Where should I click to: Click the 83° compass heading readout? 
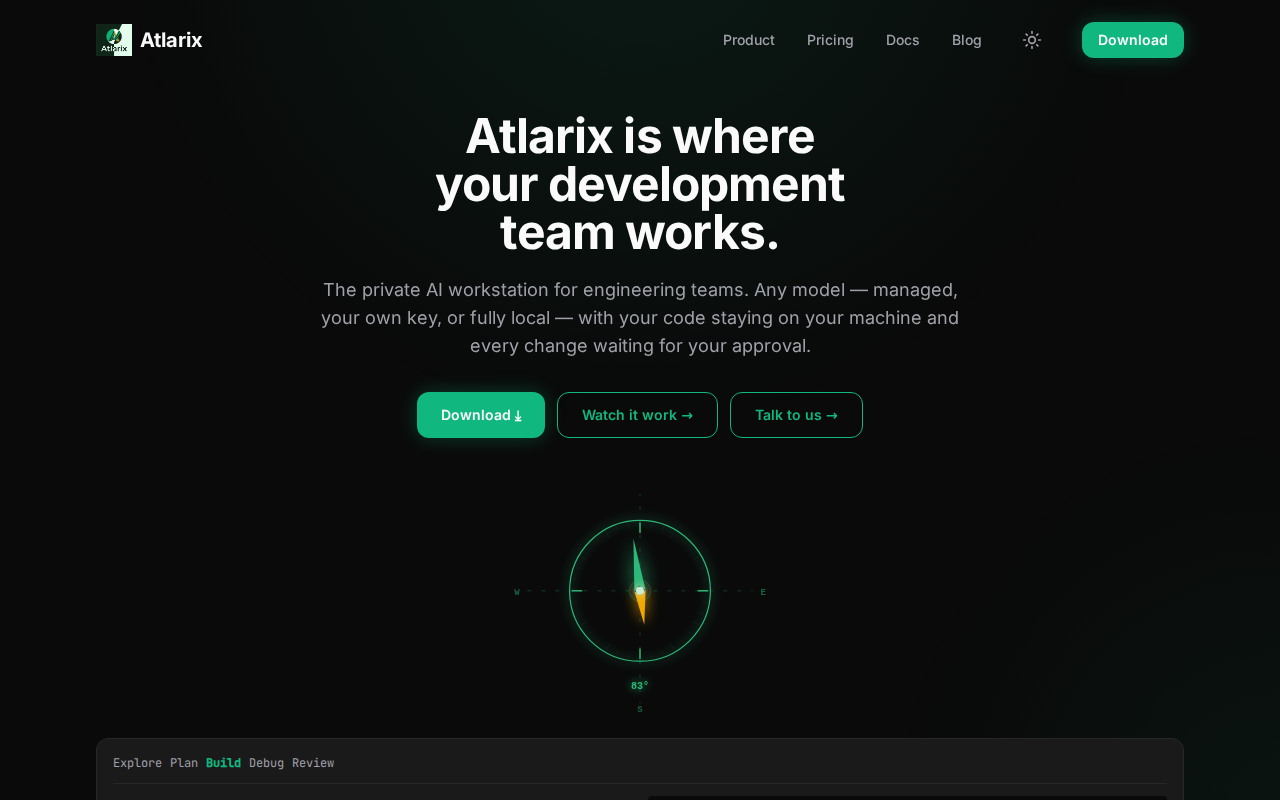click(x=640, y=686)
